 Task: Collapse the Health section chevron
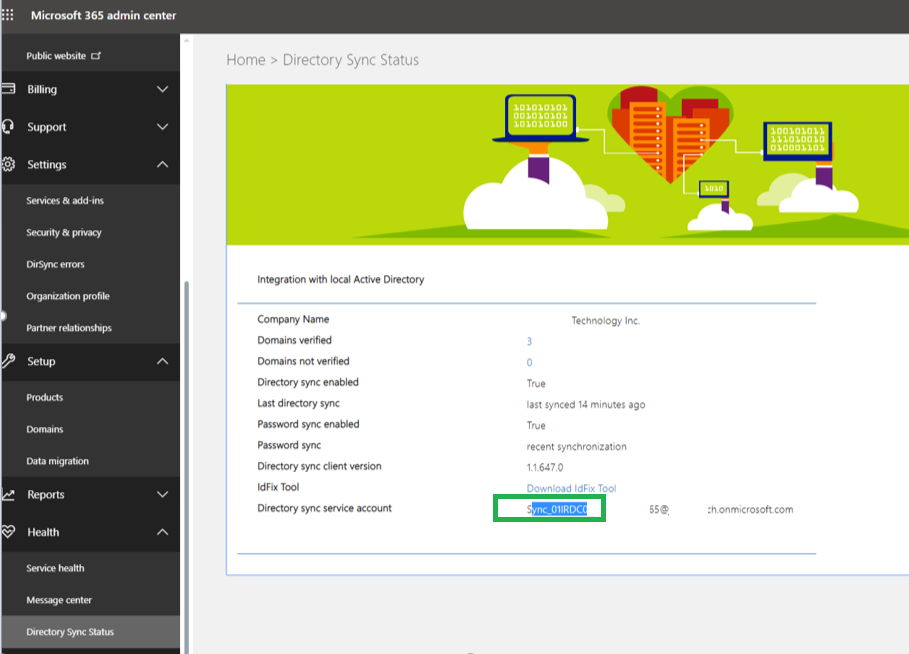(163, 532)
